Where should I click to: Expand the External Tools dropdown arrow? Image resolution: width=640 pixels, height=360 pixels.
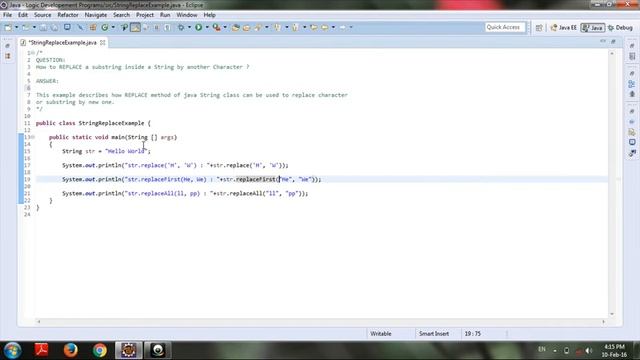point(225,27)
